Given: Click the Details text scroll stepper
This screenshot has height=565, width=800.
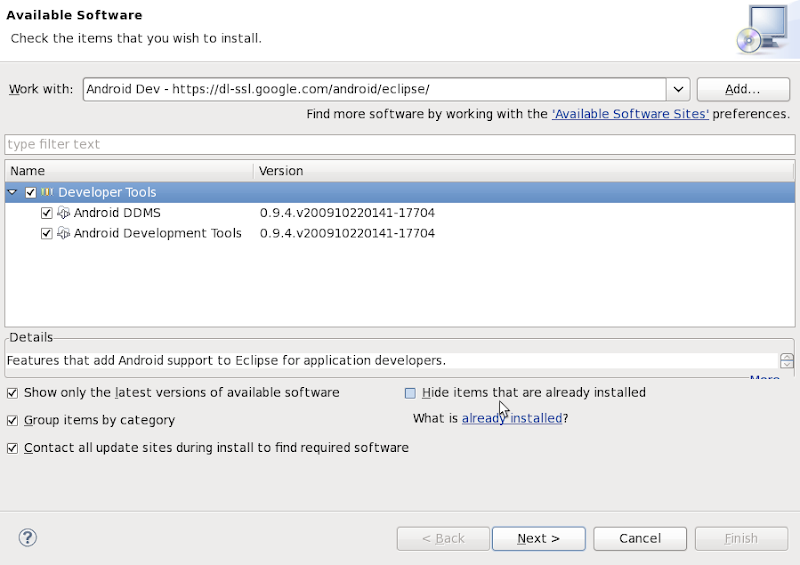Looking at the screenshot, I should (787, 361).
